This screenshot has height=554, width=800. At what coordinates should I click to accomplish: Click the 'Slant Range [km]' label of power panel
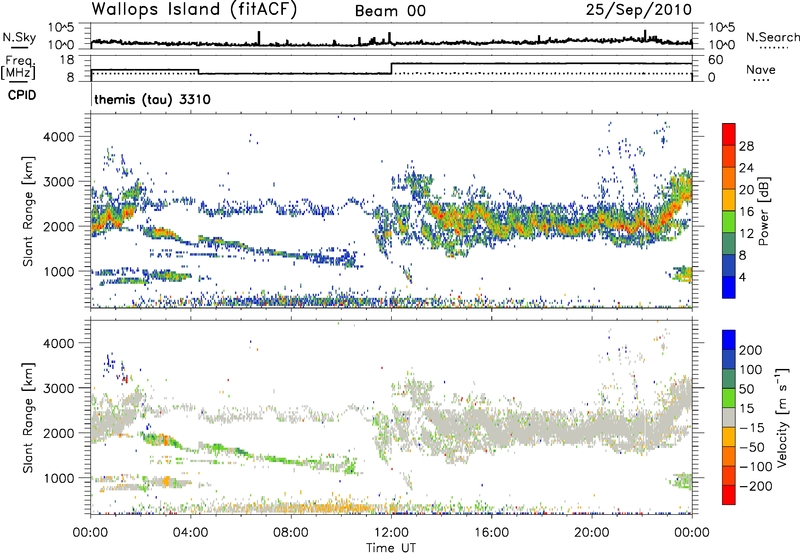point(28,211)
